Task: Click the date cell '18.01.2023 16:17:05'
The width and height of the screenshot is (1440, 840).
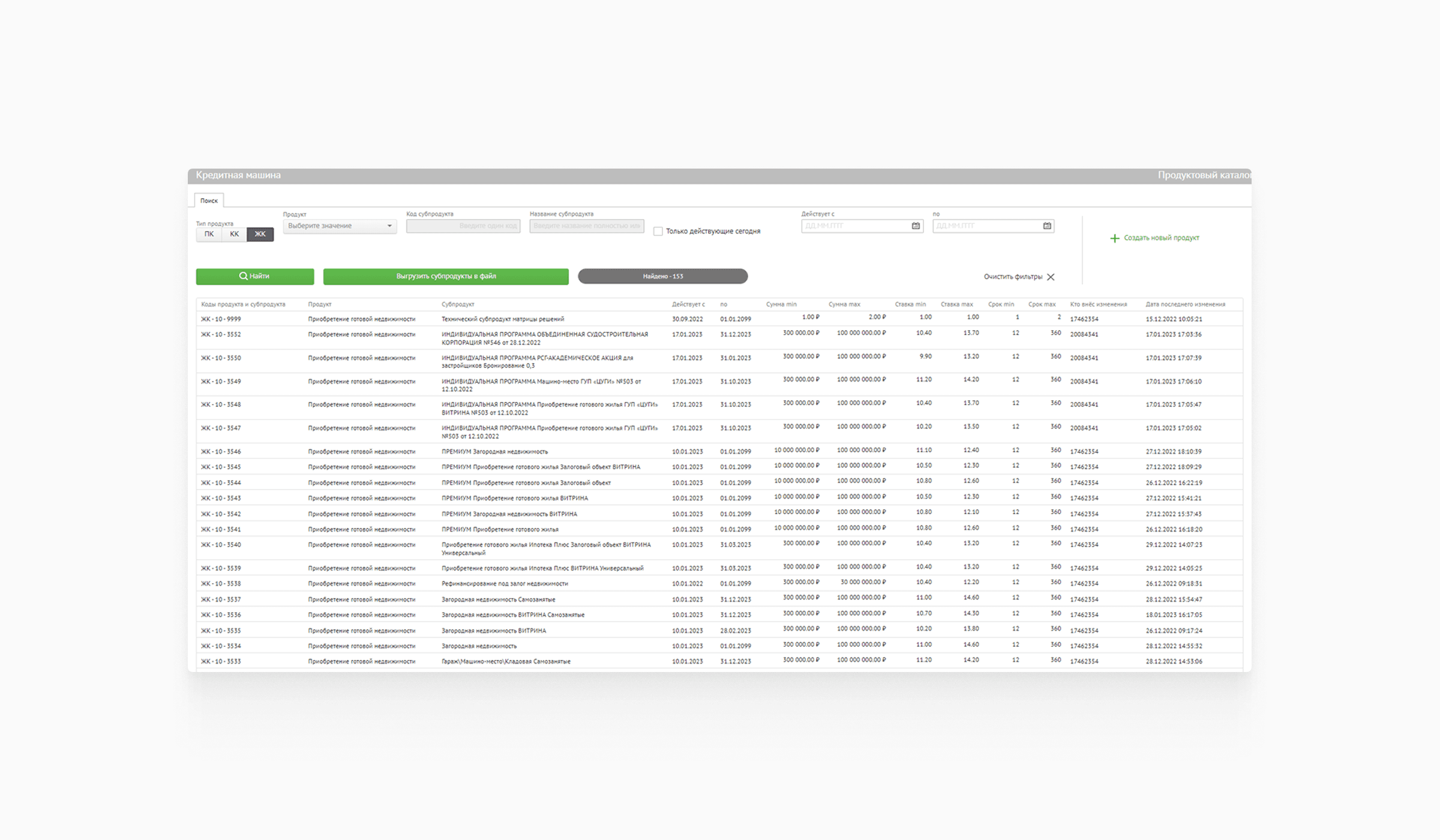Action: 1174,614
